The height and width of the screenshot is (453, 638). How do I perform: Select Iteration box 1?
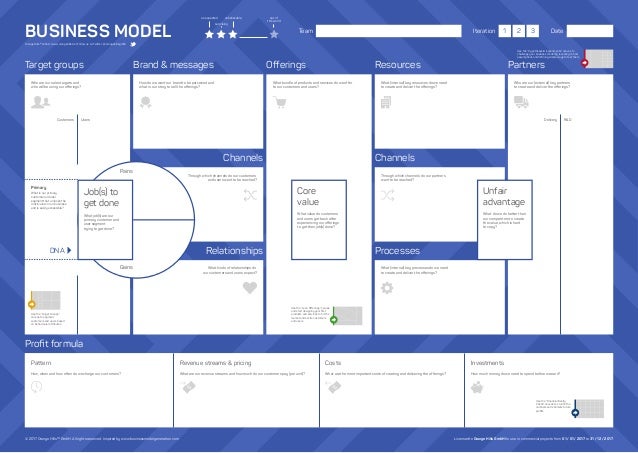505,31
